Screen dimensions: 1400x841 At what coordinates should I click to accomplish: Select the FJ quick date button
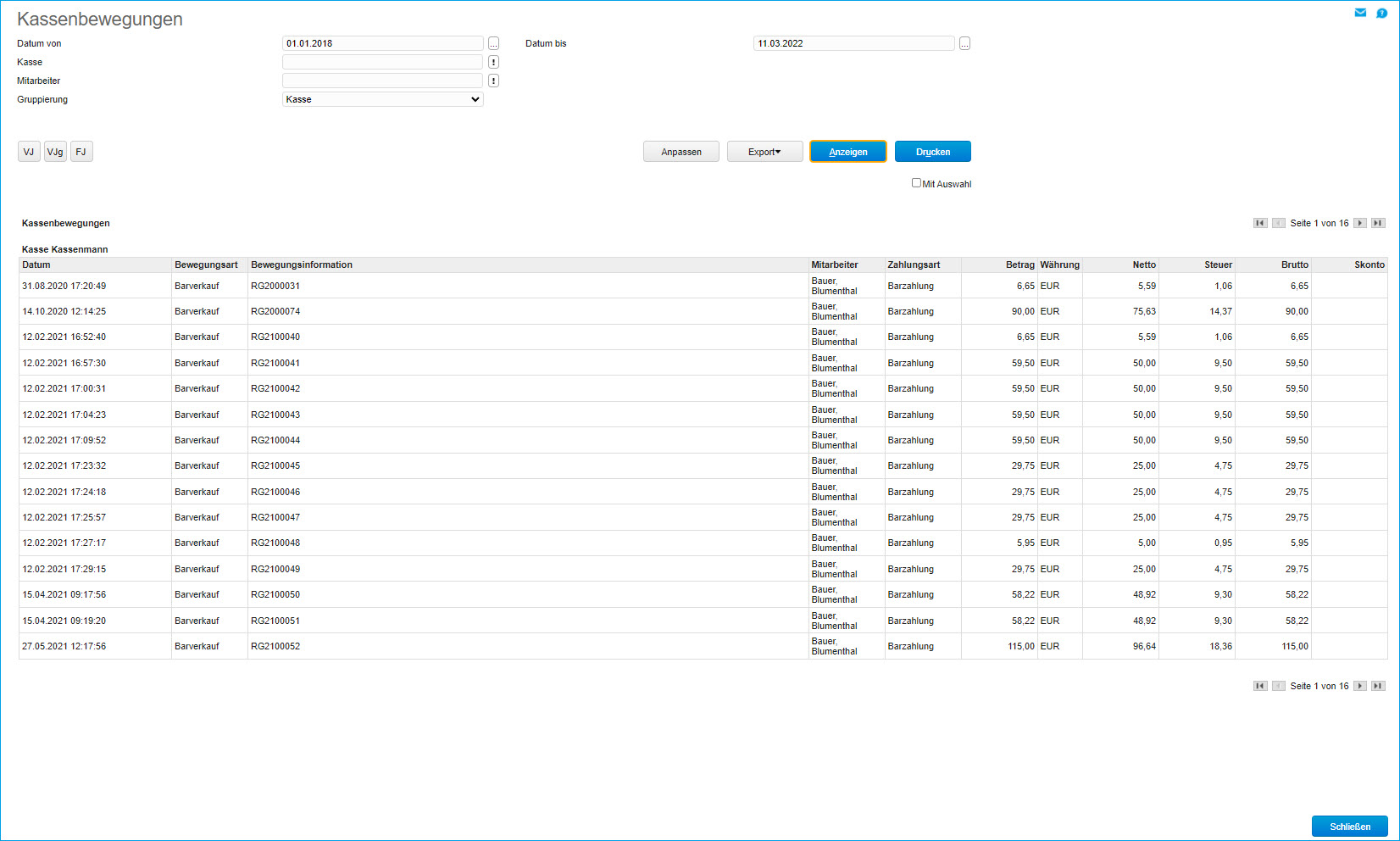81,152
